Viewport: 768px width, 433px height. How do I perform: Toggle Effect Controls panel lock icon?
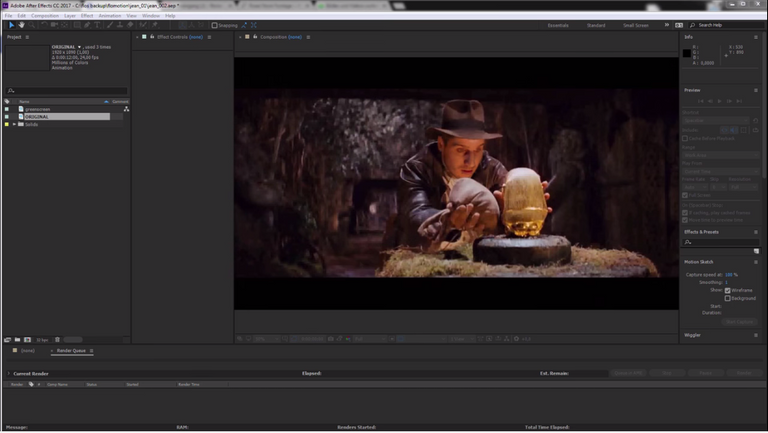(x=152, y=37)
